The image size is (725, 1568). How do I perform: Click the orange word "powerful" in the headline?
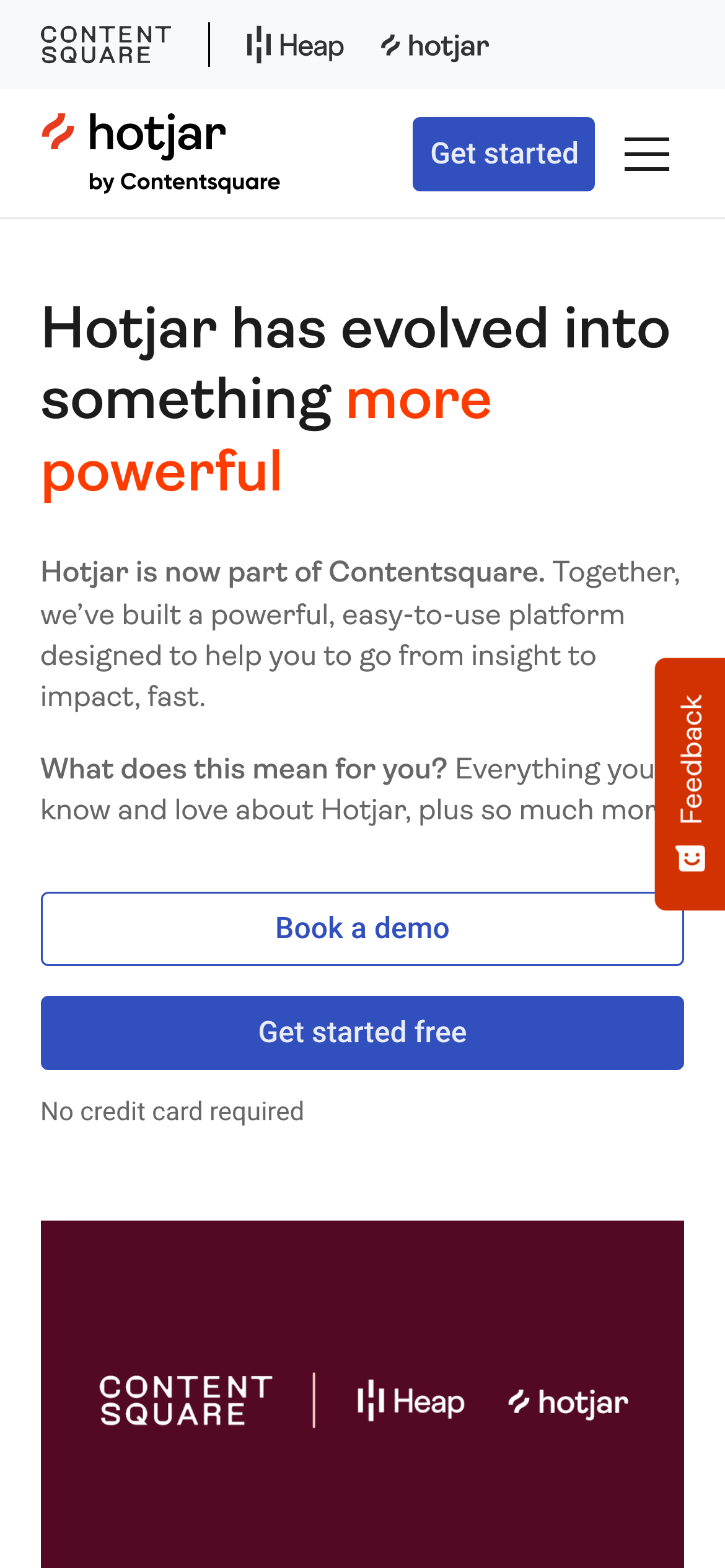[x=162, y=472]
